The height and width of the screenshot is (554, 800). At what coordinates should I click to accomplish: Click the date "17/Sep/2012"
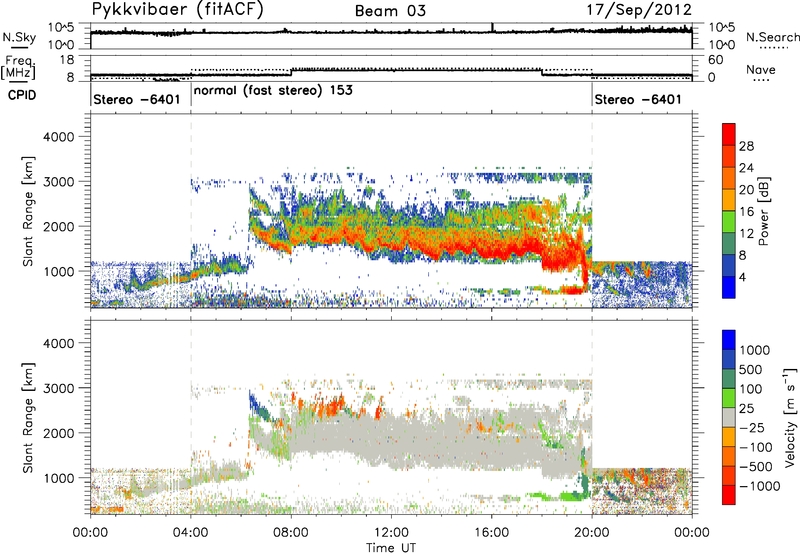(x=639, y=10)
